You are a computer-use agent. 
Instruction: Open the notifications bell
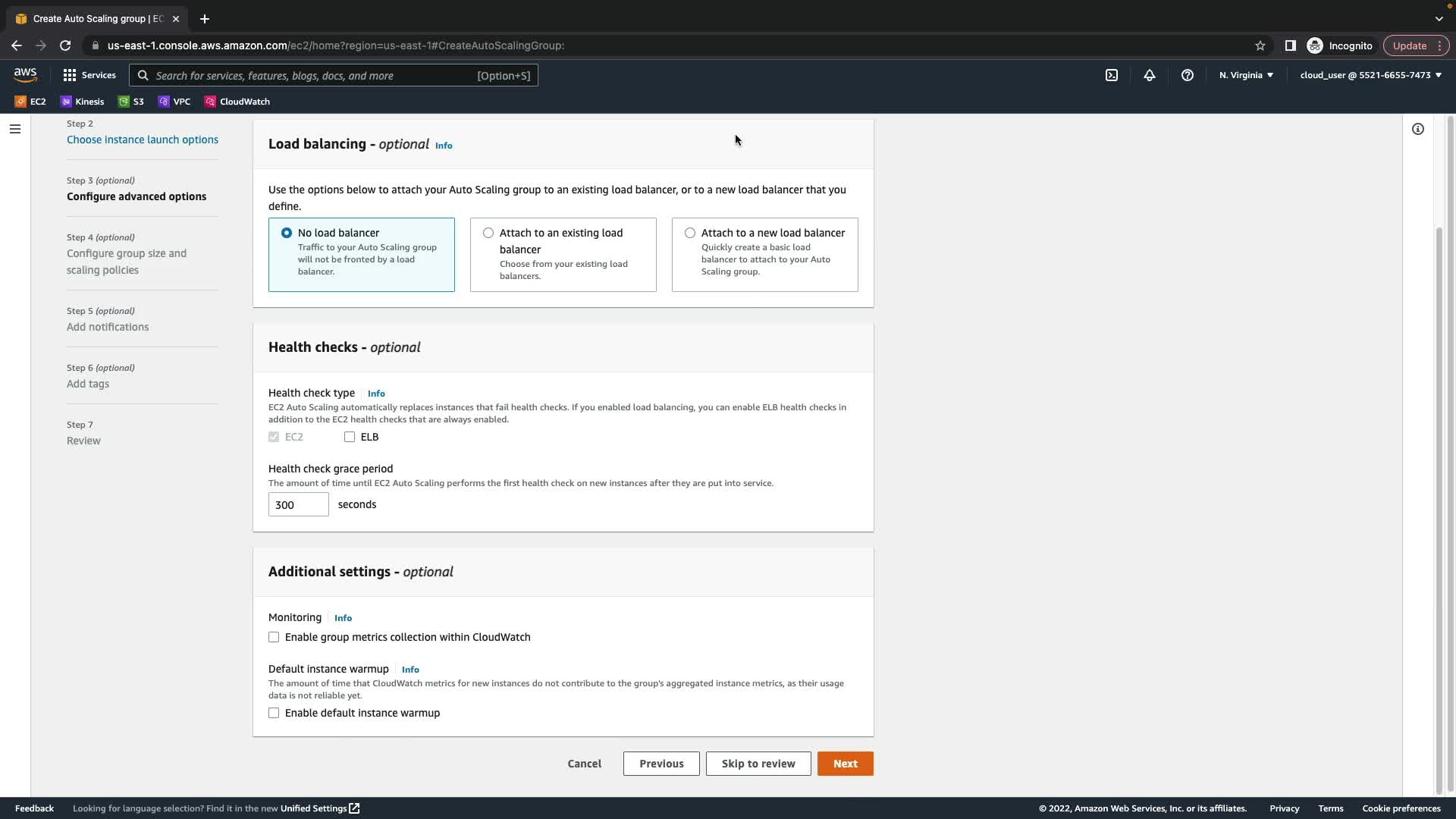click(1150, 75)
